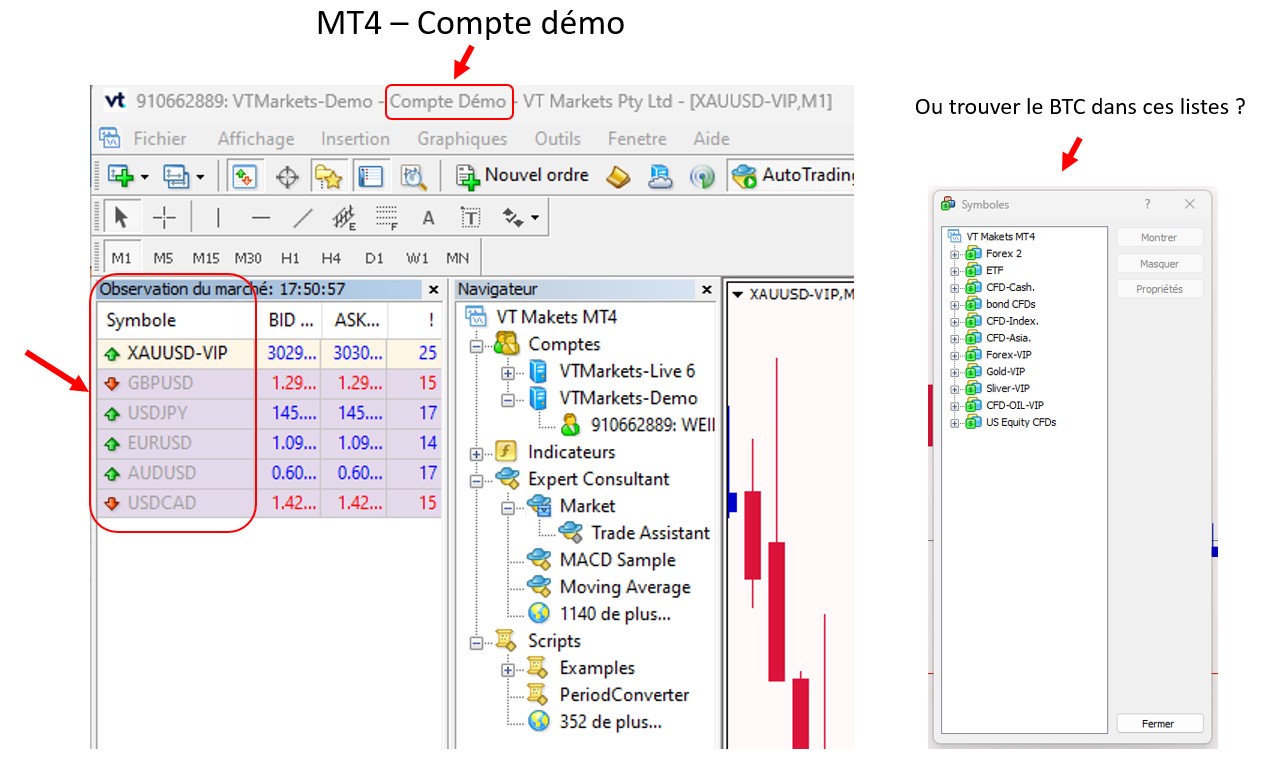
Task: Collapse the Market node under Expert Consultant
Action: [x=508, y=507]
